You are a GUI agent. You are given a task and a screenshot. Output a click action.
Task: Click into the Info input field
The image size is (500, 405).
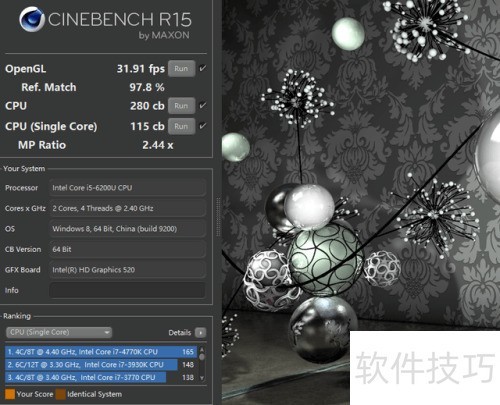coord(127,290)
